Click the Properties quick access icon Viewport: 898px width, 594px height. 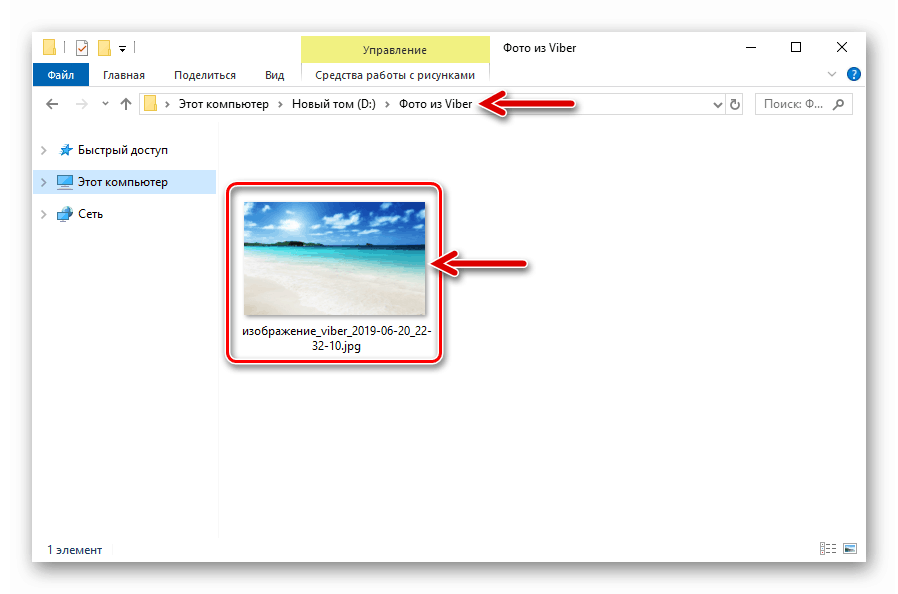click(x=82, y=48)
